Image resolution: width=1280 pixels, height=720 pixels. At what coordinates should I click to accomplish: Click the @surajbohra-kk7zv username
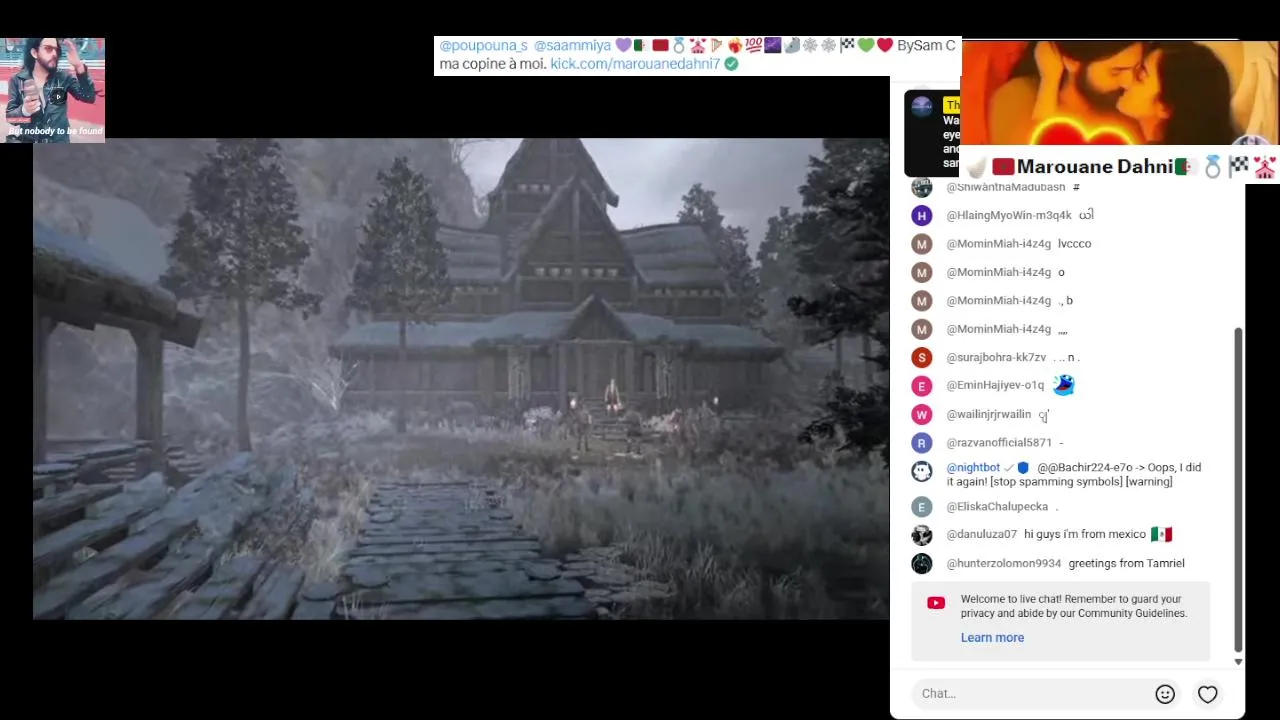point(996,358)
